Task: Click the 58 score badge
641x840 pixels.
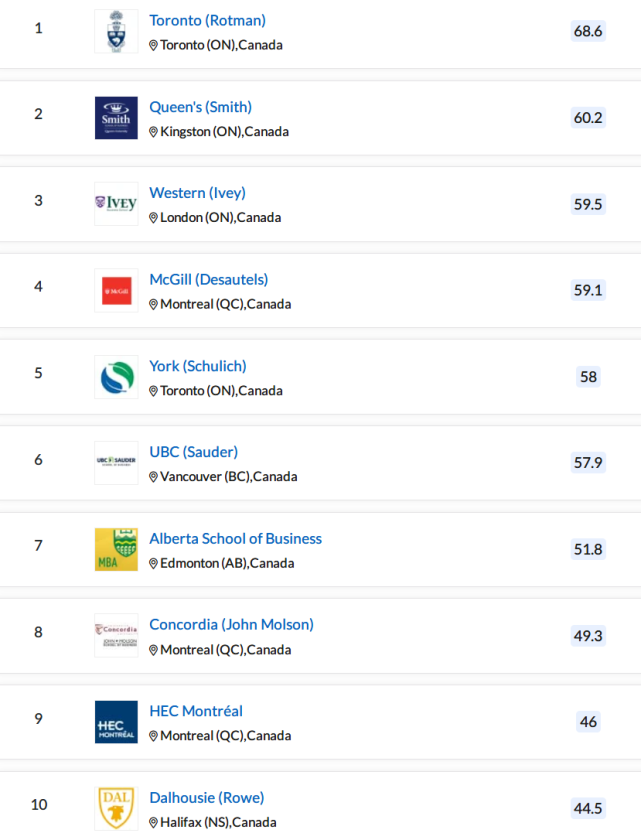Action: point(588,377)
